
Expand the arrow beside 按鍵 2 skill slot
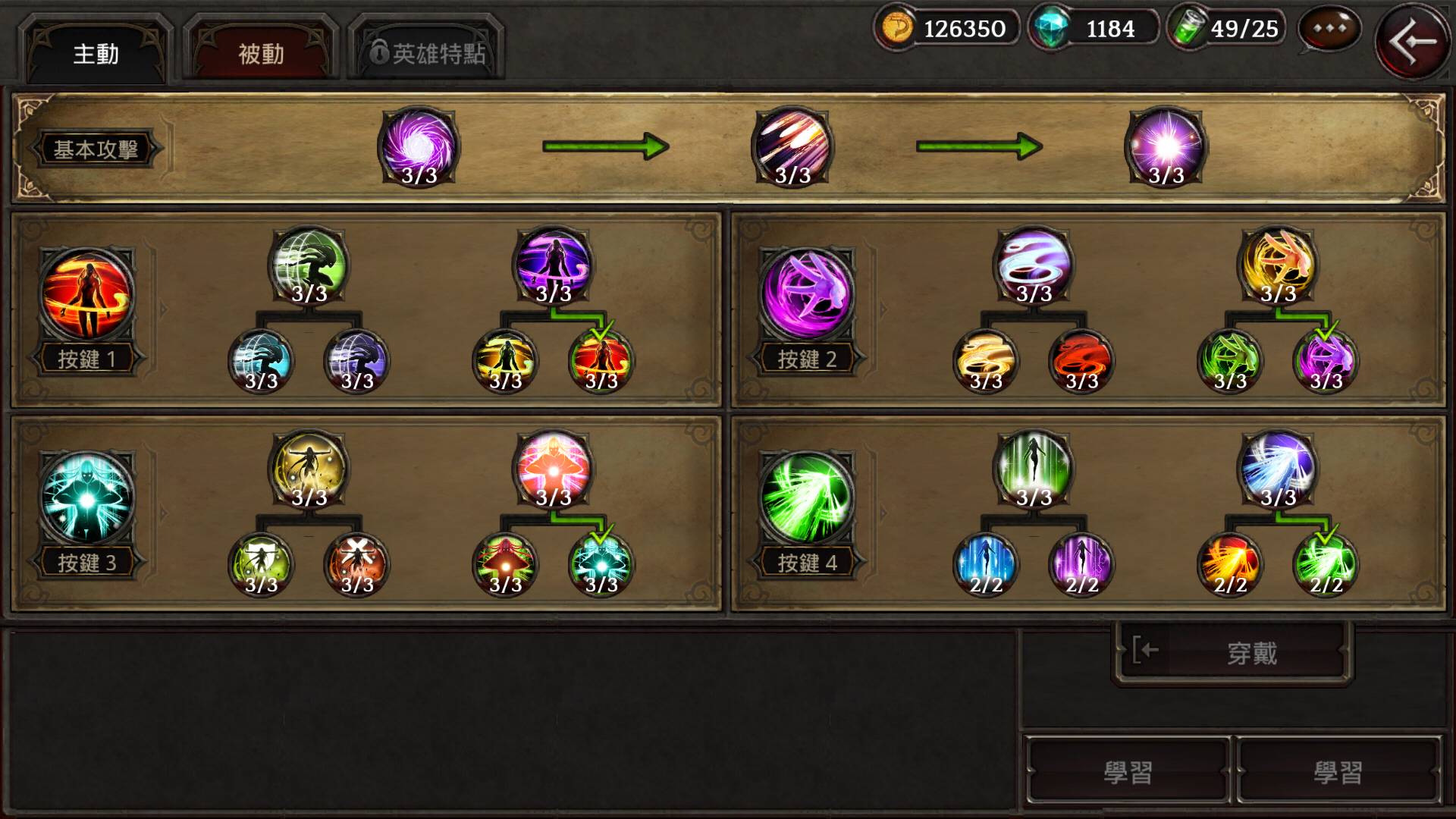click(x=883, y=309)
